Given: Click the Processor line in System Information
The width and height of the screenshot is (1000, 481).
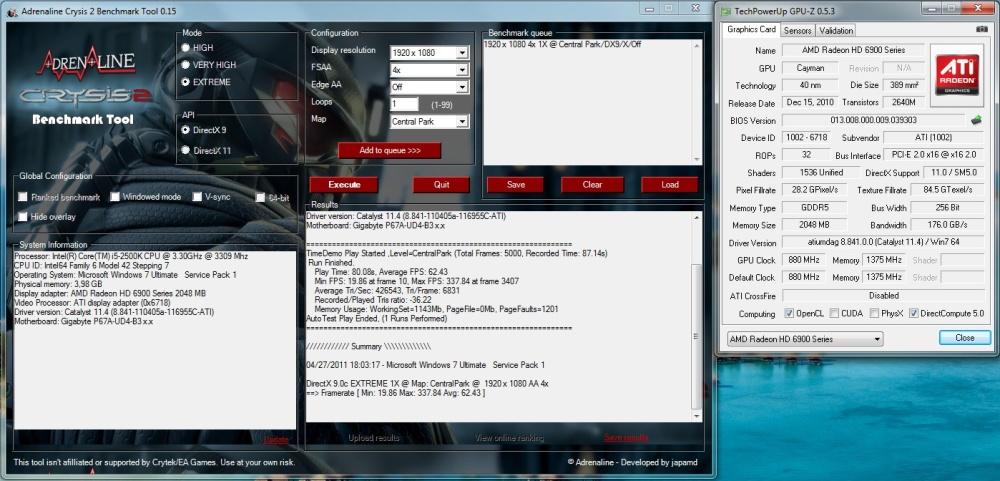Looking at the screenshot, I should [131, 256].
